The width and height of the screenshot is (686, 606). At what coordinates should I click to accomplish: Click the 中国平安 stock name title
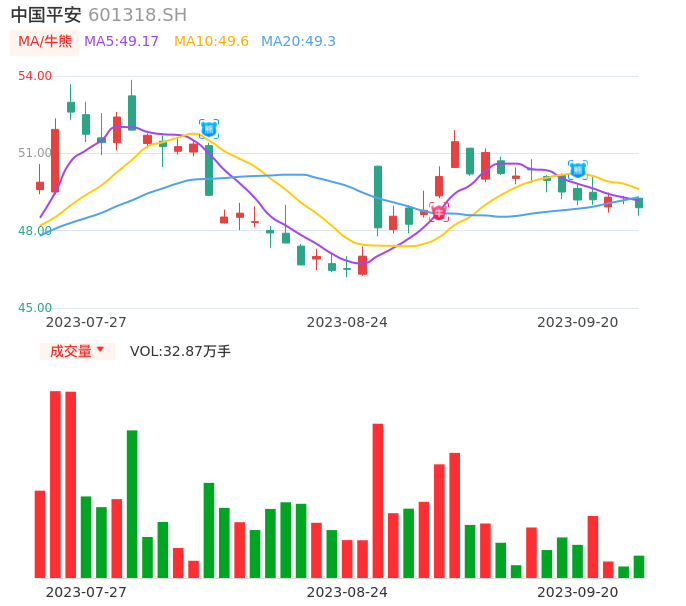click(46, 15)
